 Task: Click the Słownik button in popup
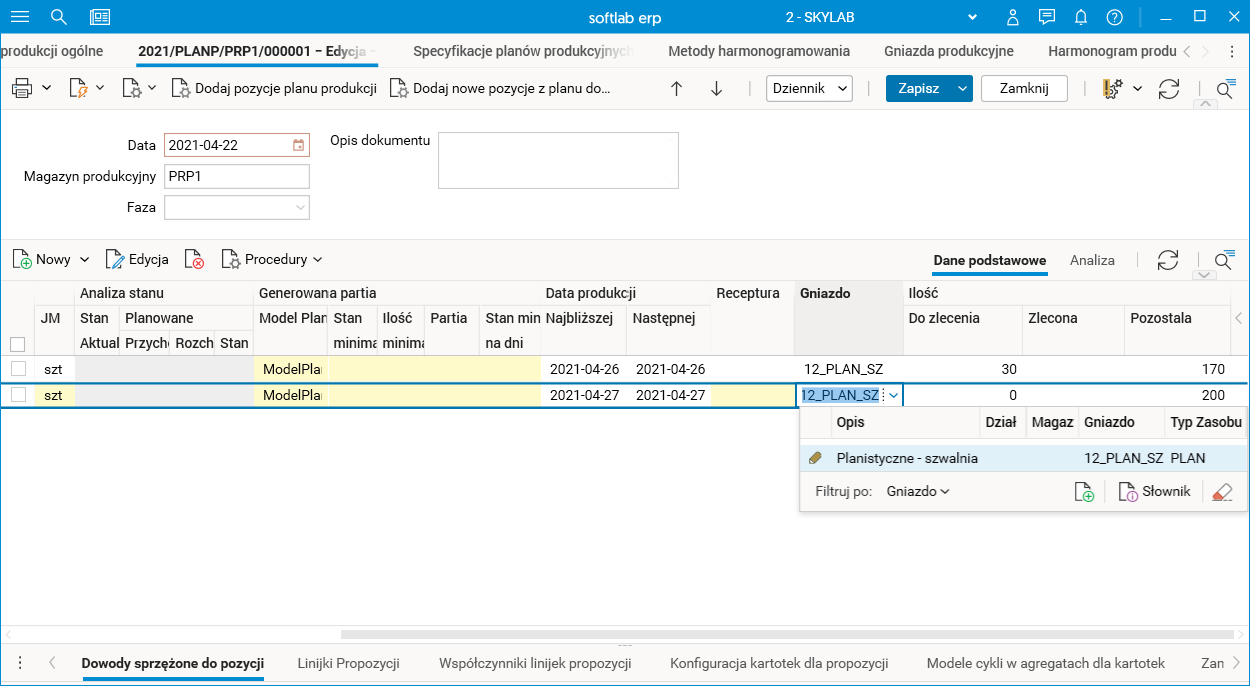(x=1155, y=492)
